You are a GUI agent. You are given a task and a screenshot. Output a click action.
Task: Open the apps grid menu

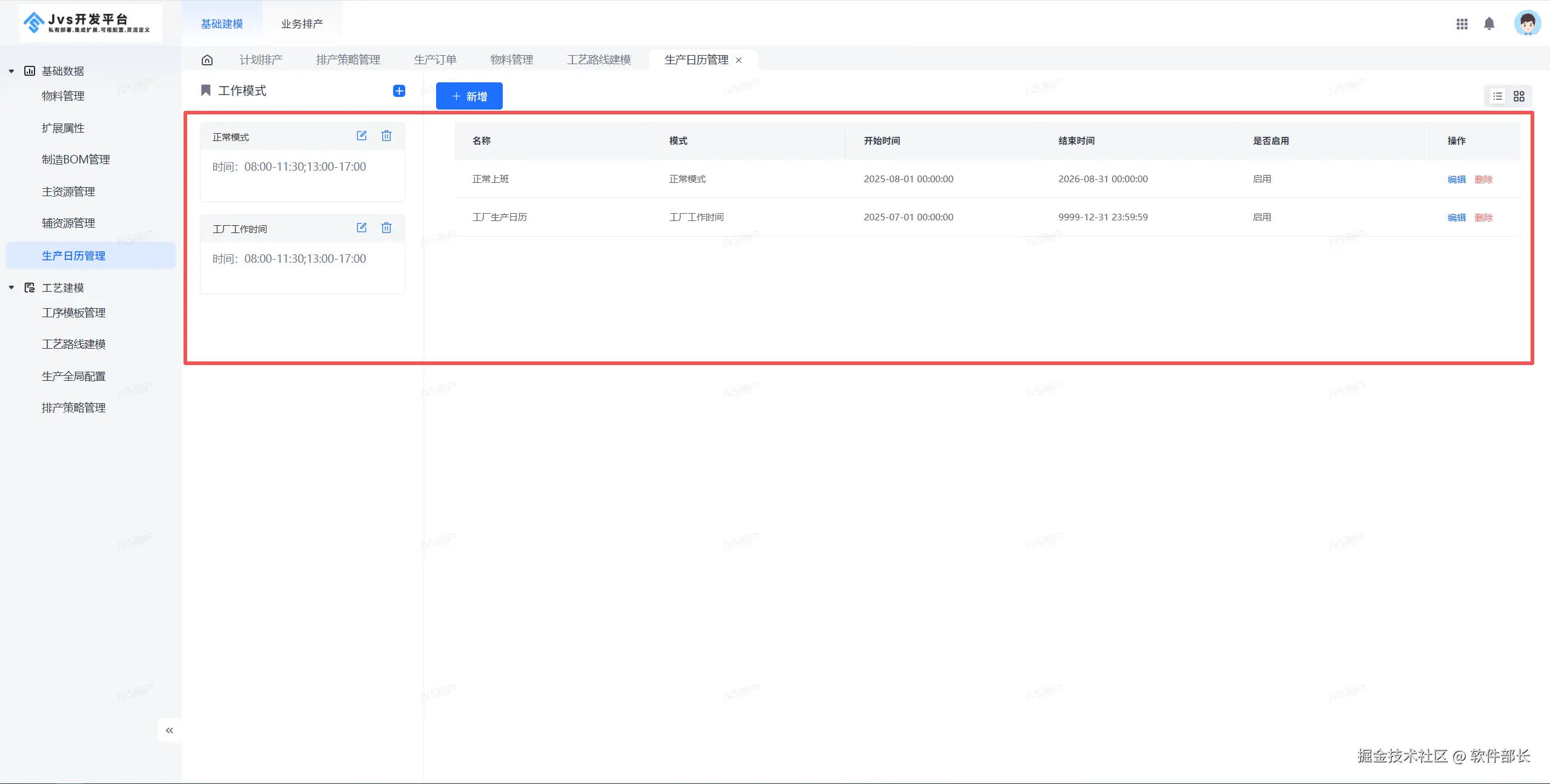click(x=1462, y=24)
